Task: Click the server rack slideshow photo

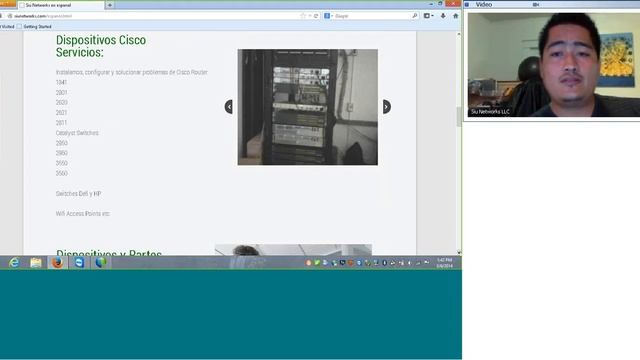Action: click(308, 107)
